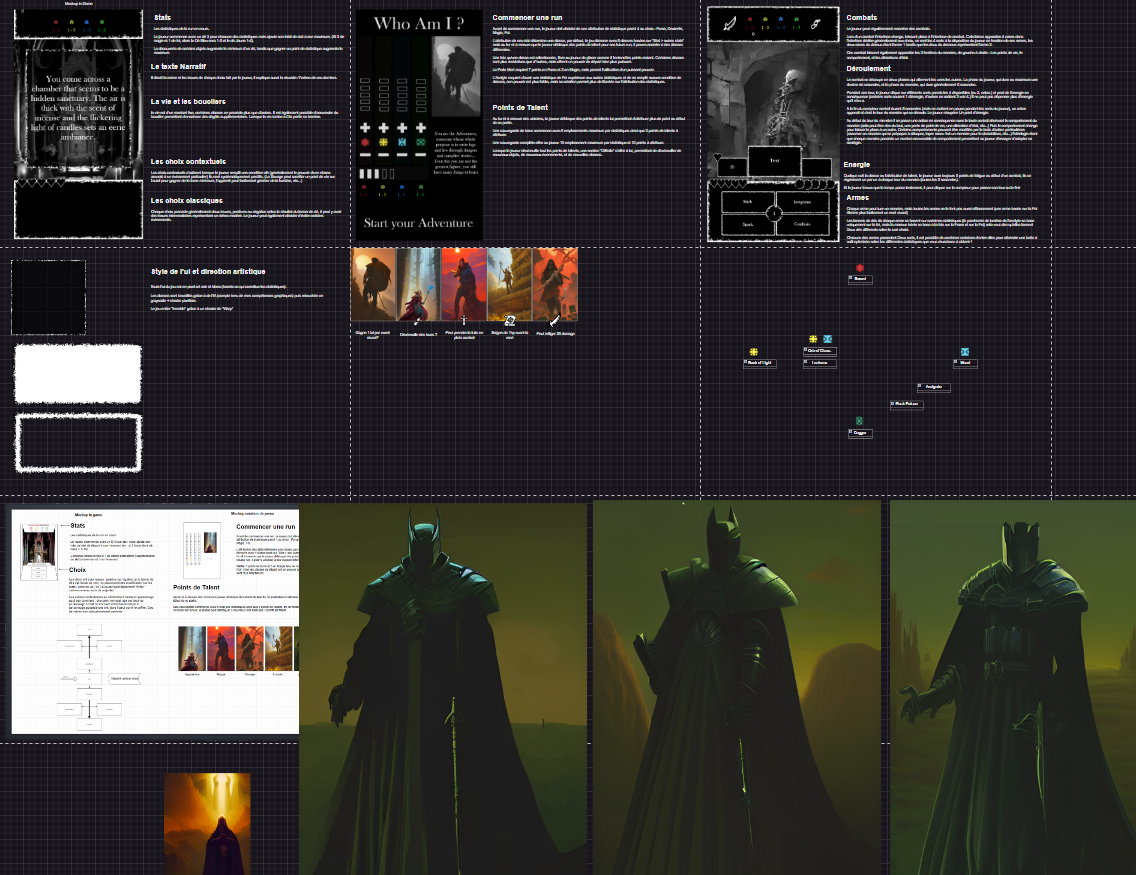Toggle the small checkbox on the Dagger node
The width and height of the screenshot is (1136, 875).
(851, 432)
